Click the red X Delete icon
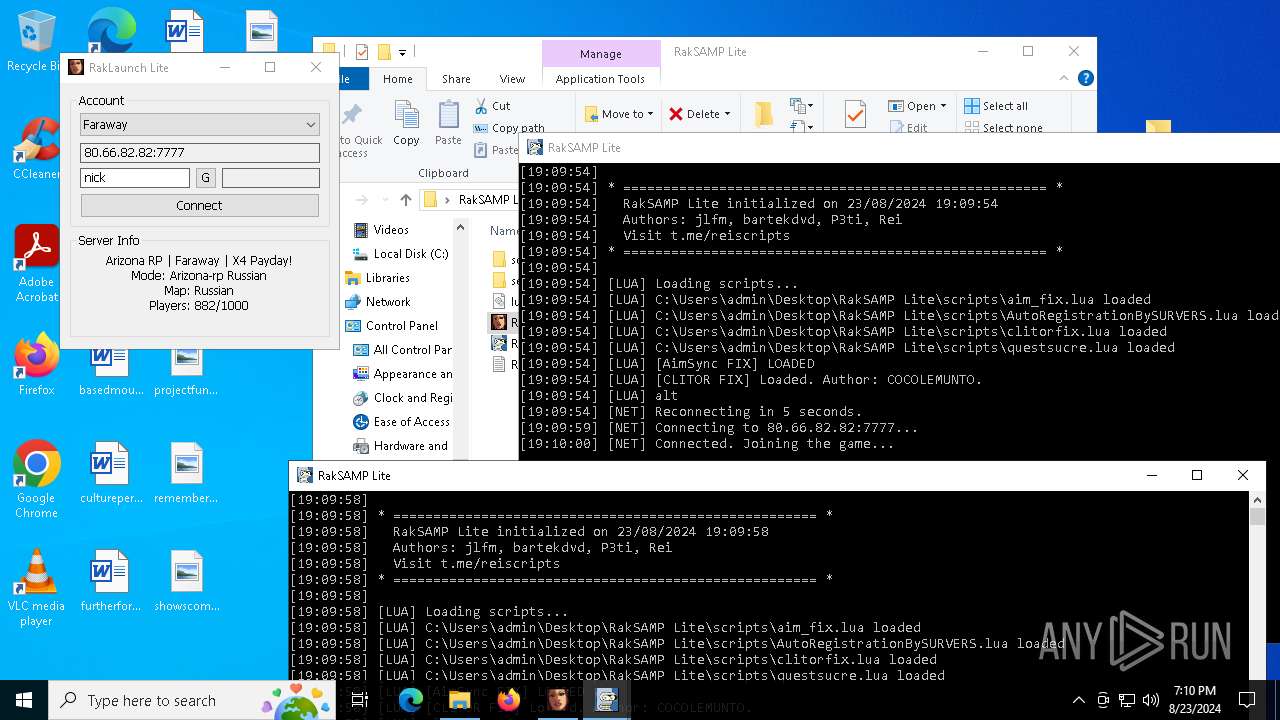This screenshot has height=720, width=1280. click(x=676, y=114)
